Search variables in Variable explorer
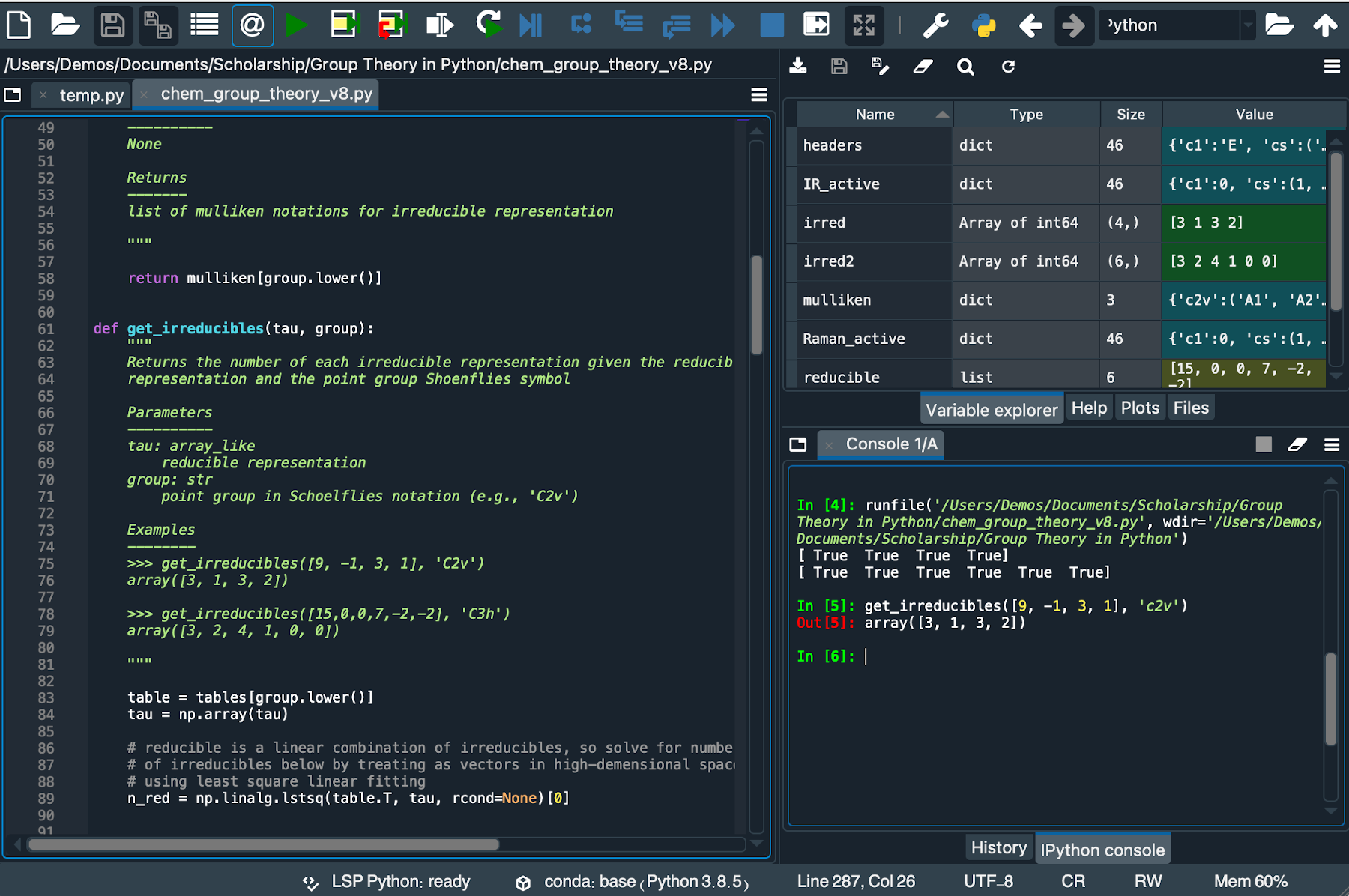 pyautogui.click(x=965, y=67)
